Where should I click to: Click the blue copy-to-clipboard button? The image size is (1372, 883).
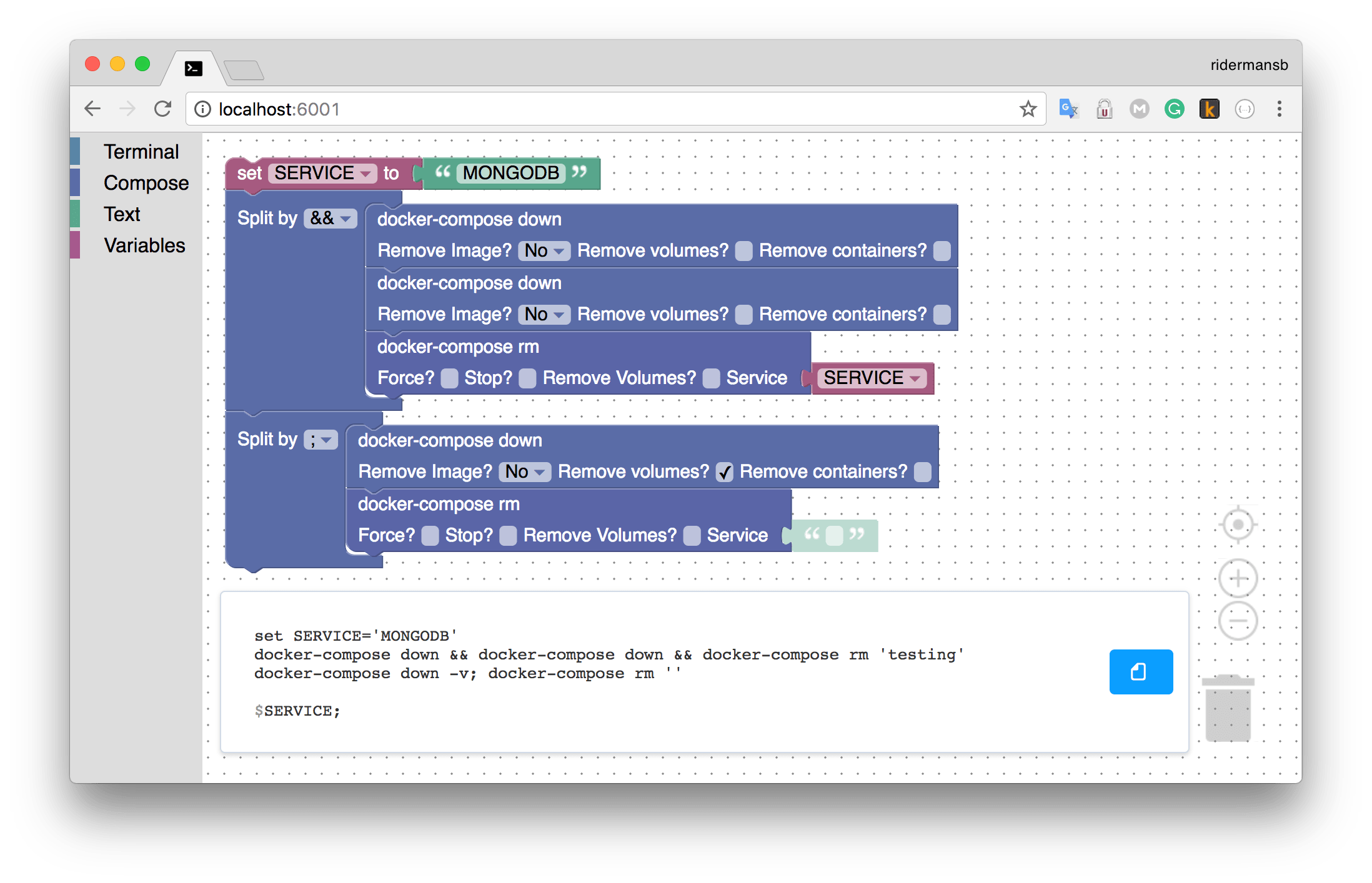(x=1140, y=671)
